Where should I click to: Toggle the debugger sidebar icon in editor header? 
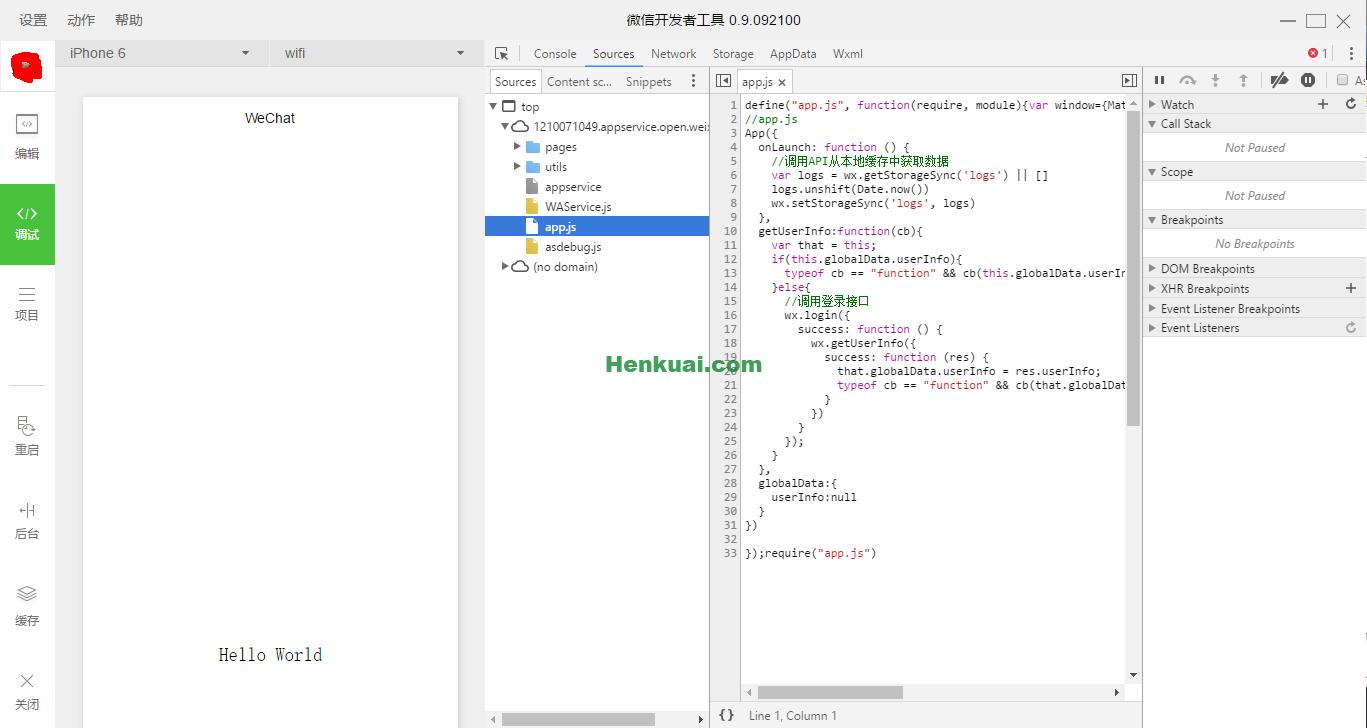tap(1129, 81)
